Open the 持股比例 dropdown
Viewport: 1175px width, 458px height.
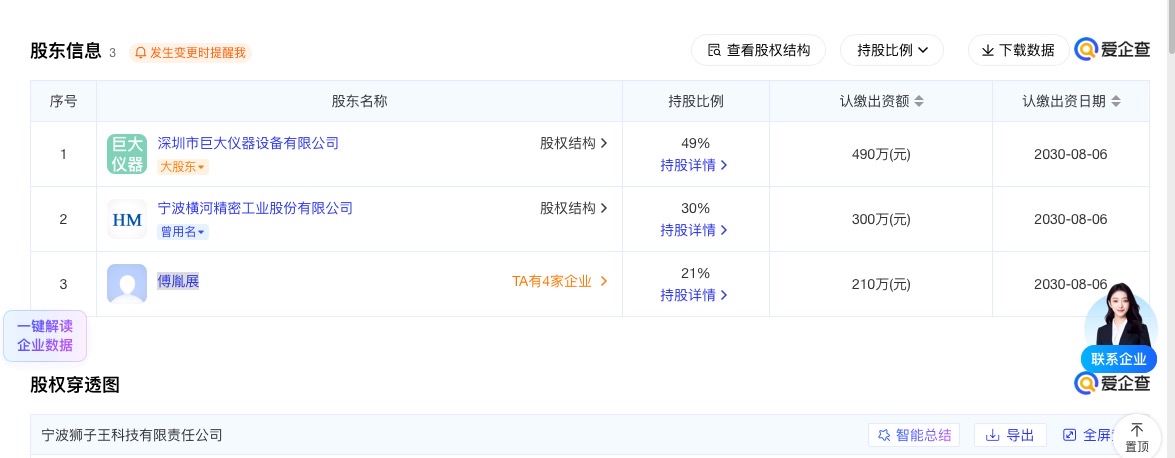[892, 50]
